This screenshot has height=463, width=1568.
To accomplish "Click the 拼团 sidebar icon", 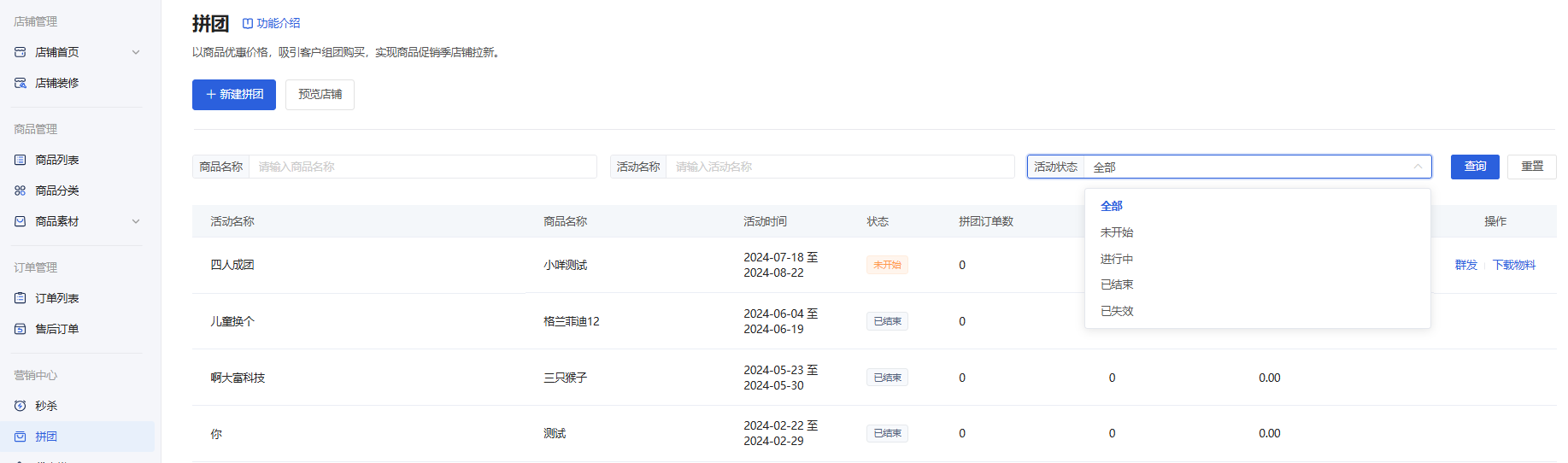I will click(x=21, y=437).
